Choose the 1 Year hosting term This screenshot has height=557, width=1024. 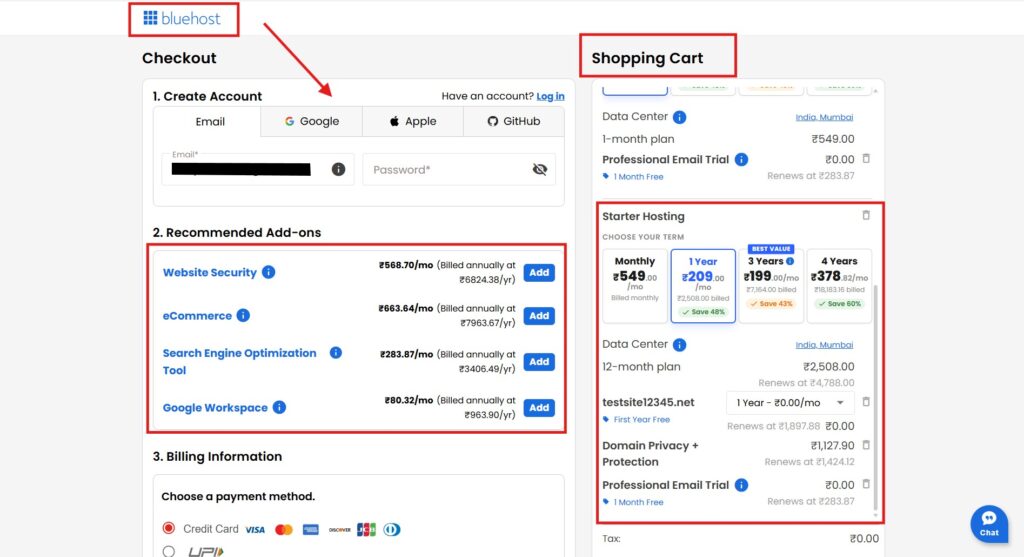(x=703, y=285)
